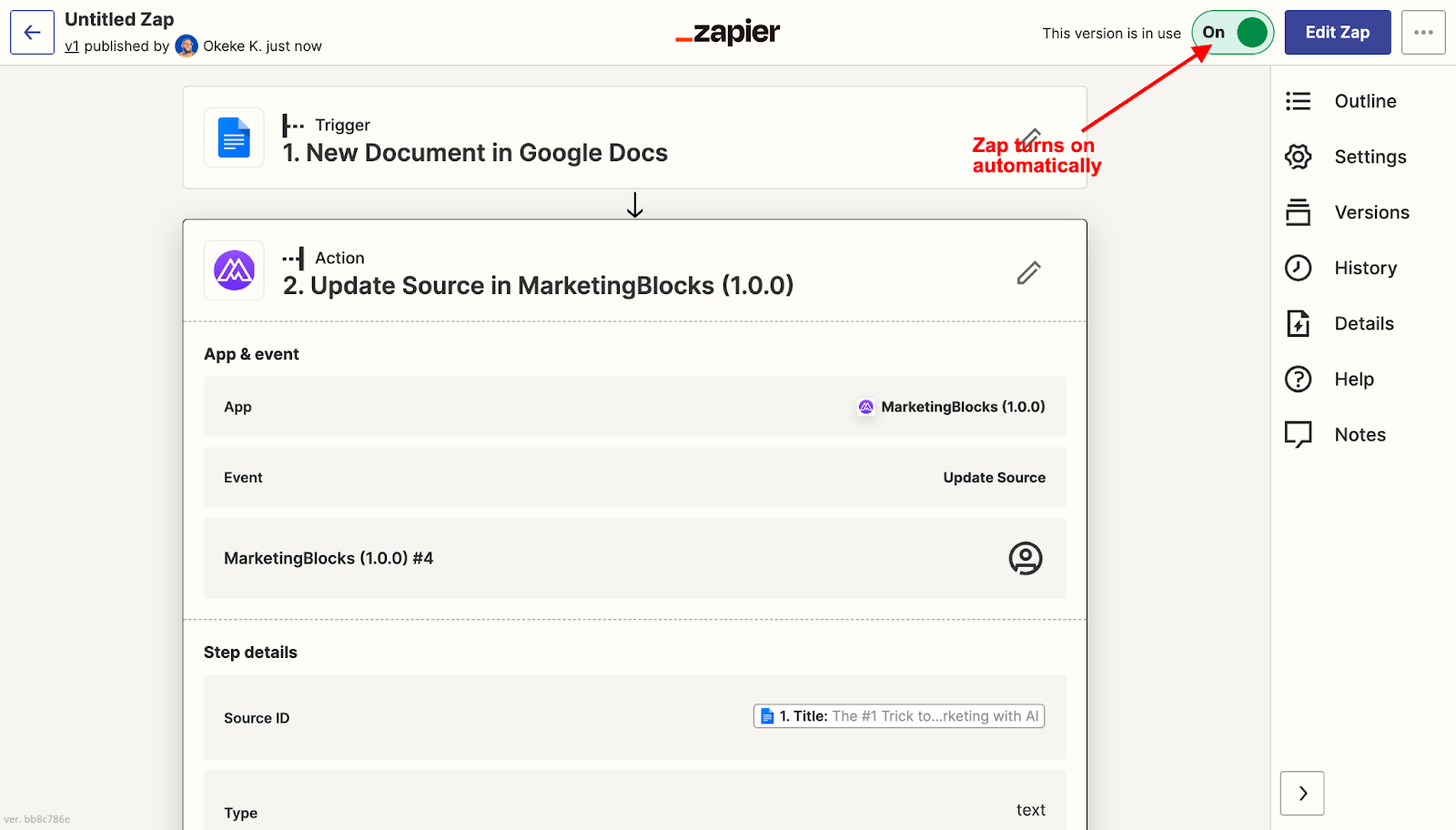
Task: Select Help in the right sidebar
Action: point(1354,379)
